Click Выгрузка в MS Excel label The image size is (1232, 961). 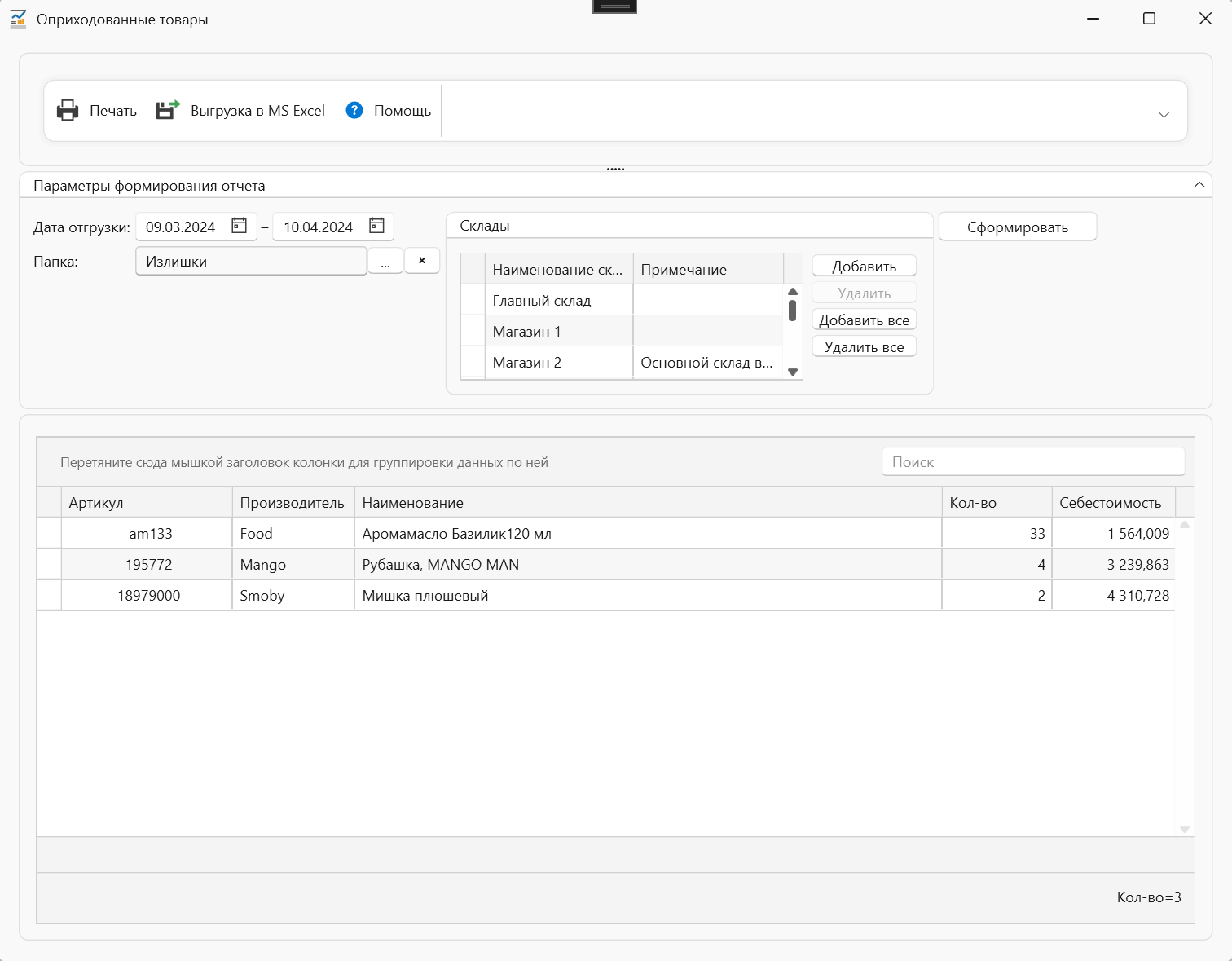257,110
